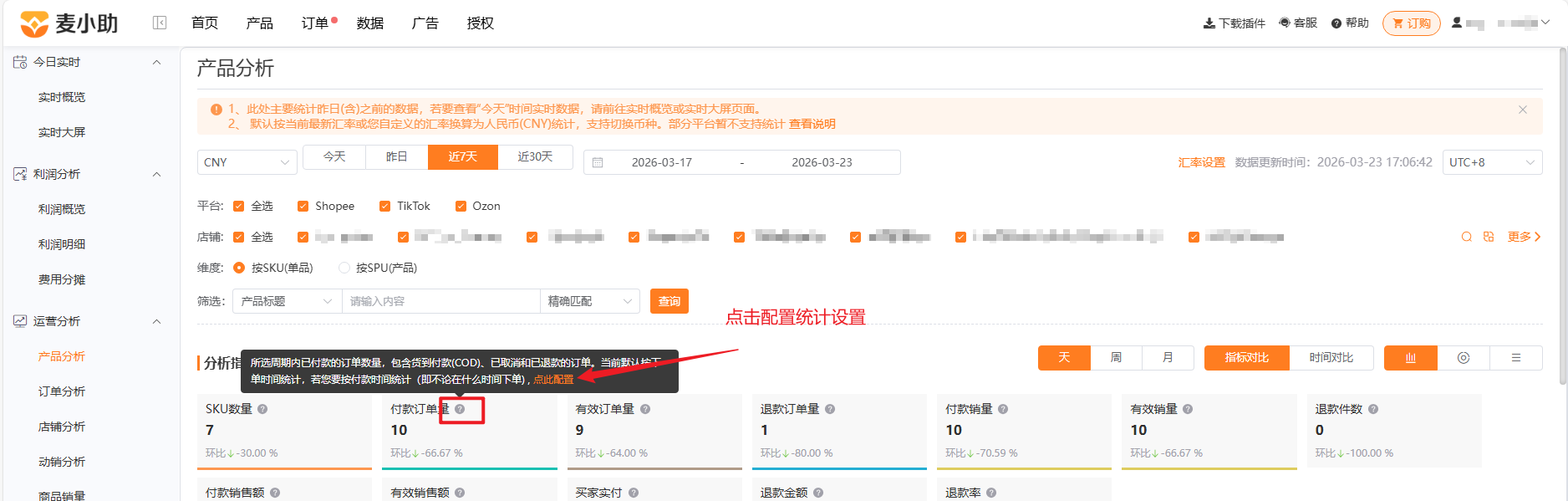This screenshot has width=1568, height=501.
Task: Open 订单分析 in the sidebar
Action: [62, 391]
